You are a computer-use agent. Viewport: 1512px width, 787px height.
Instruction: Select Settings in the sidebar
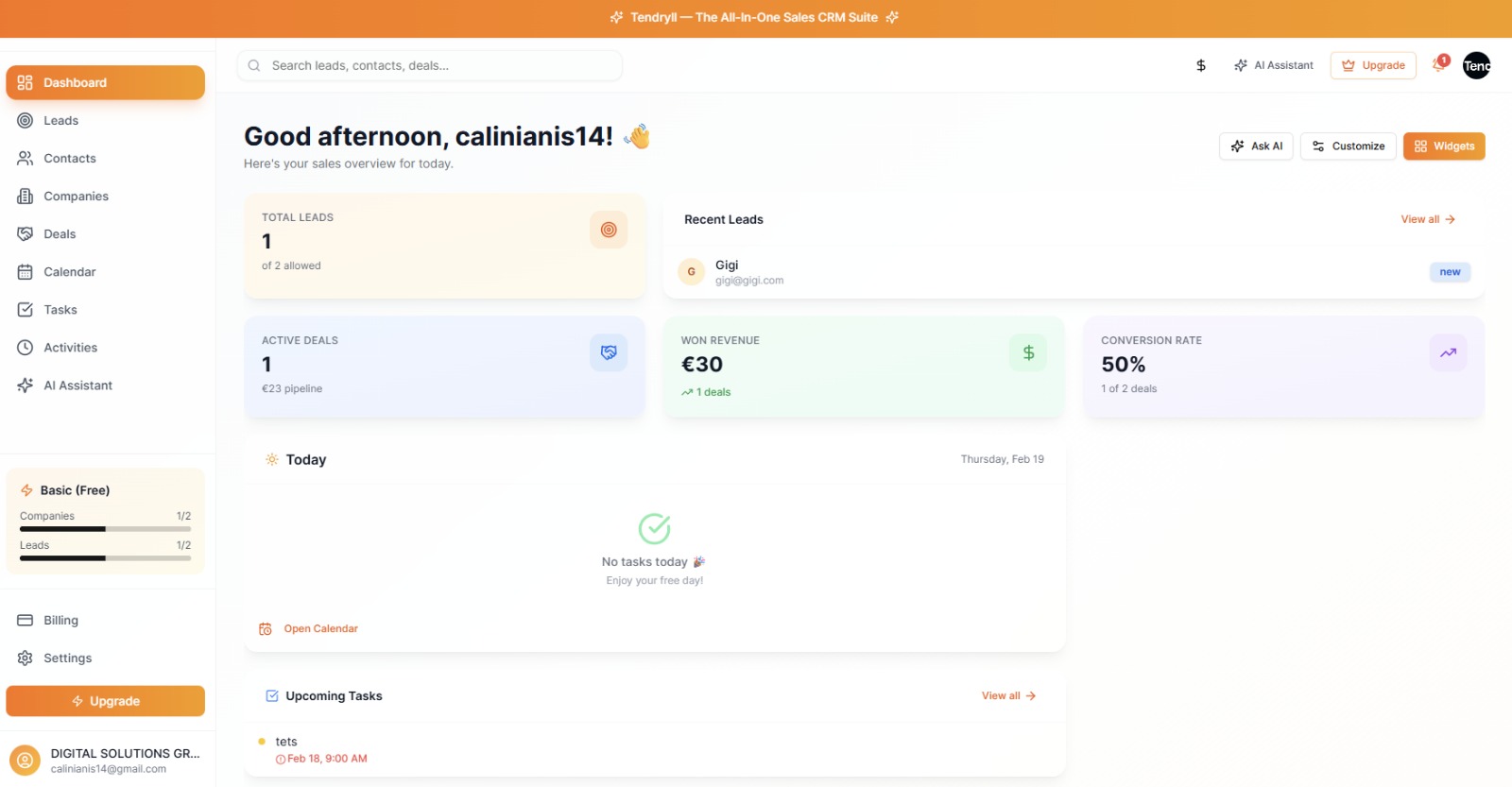[x=67, y=659]
